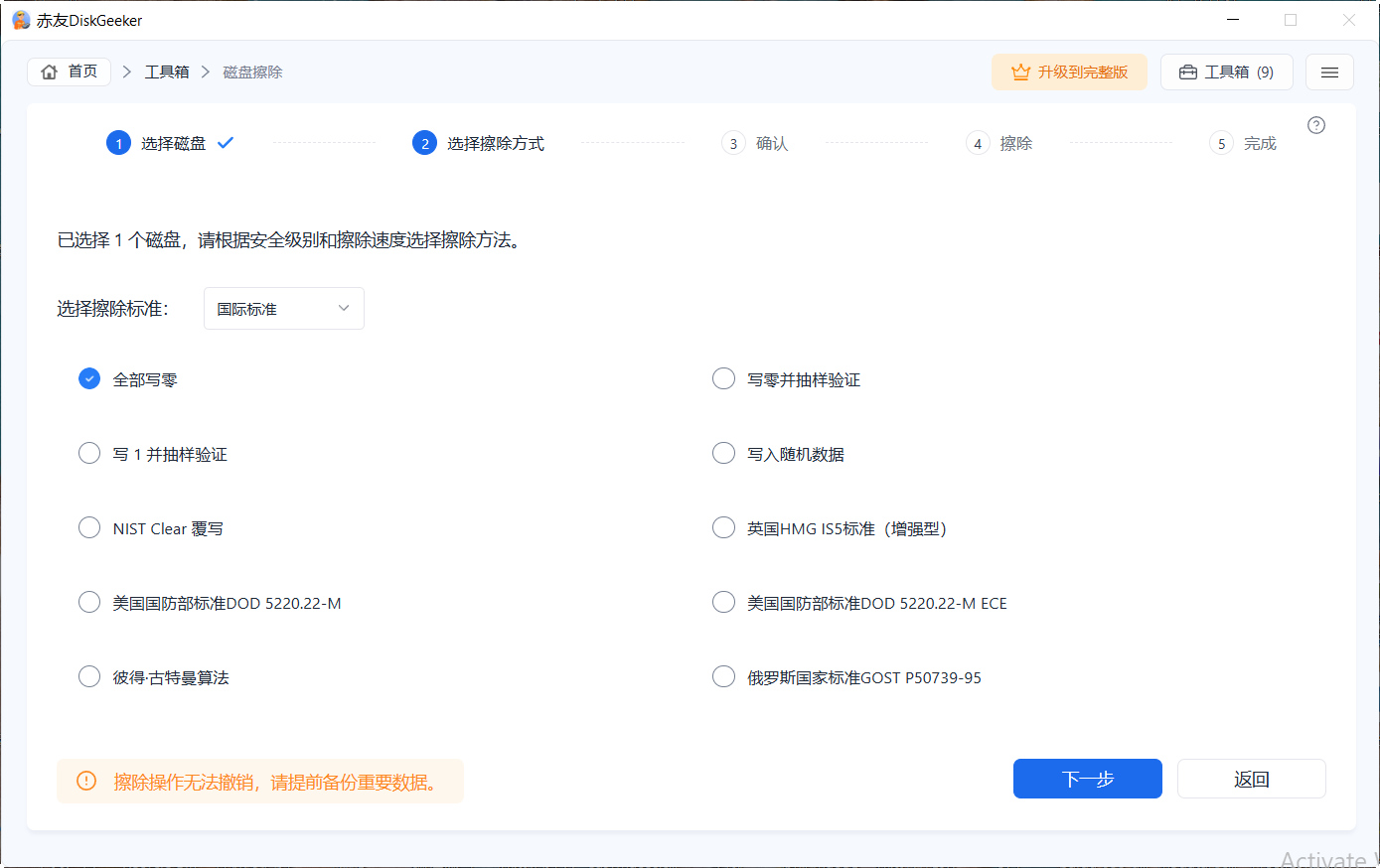
Task: Open the 国际标准 erase standard dropdown
Action: click(284, 309)
